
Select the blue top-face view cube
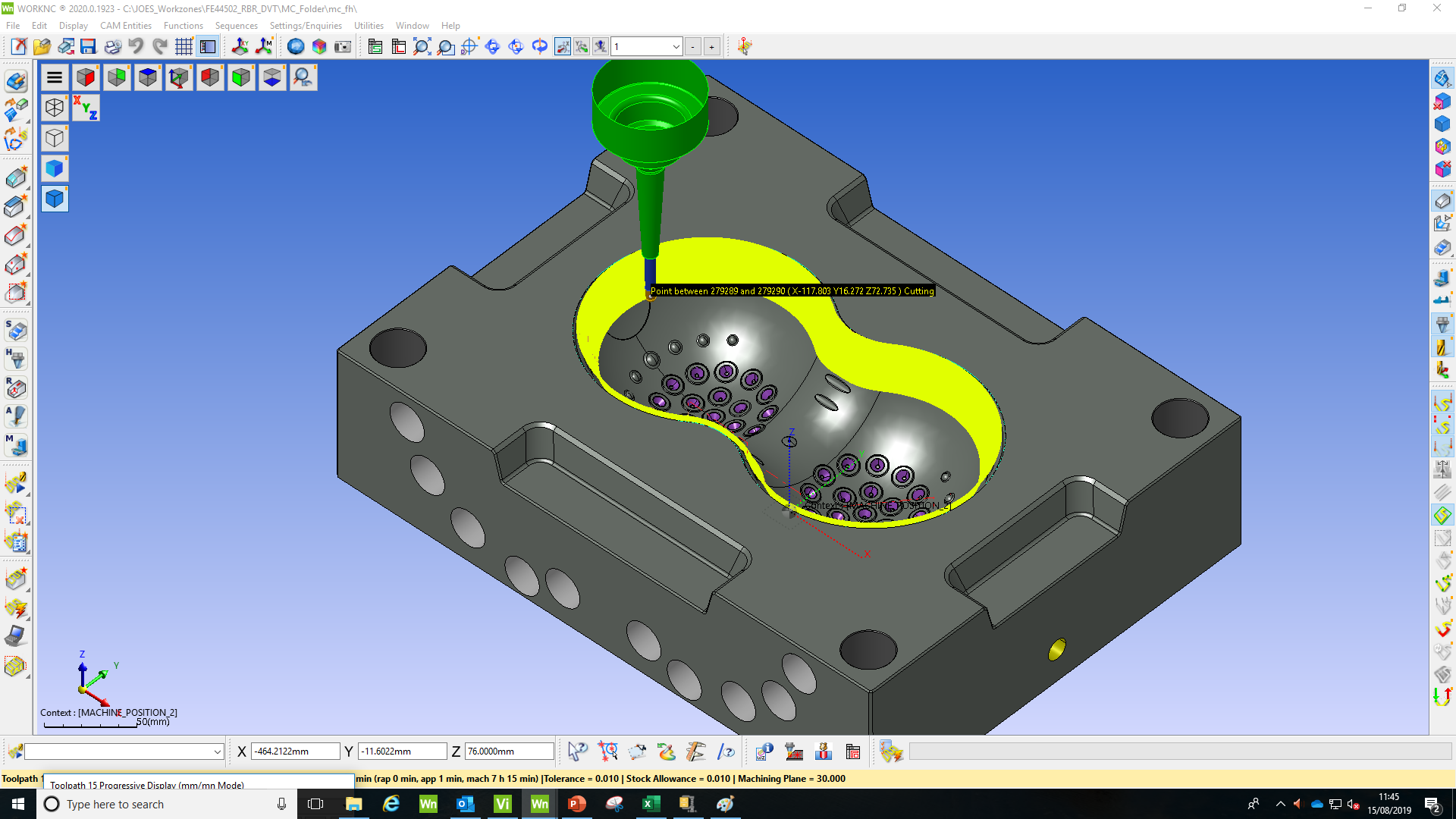click(148, 77)
